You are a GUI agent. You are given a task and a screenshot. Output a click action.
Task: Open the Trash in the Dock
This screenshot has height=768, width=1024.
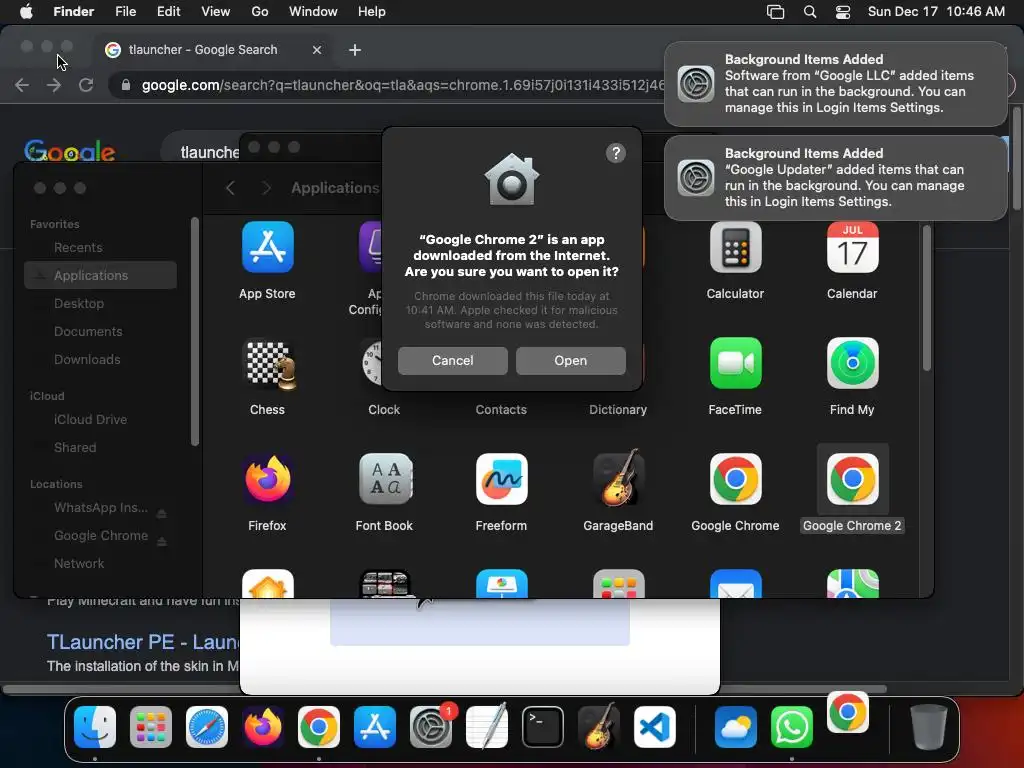pyautogui.click(x=929, y=727)
